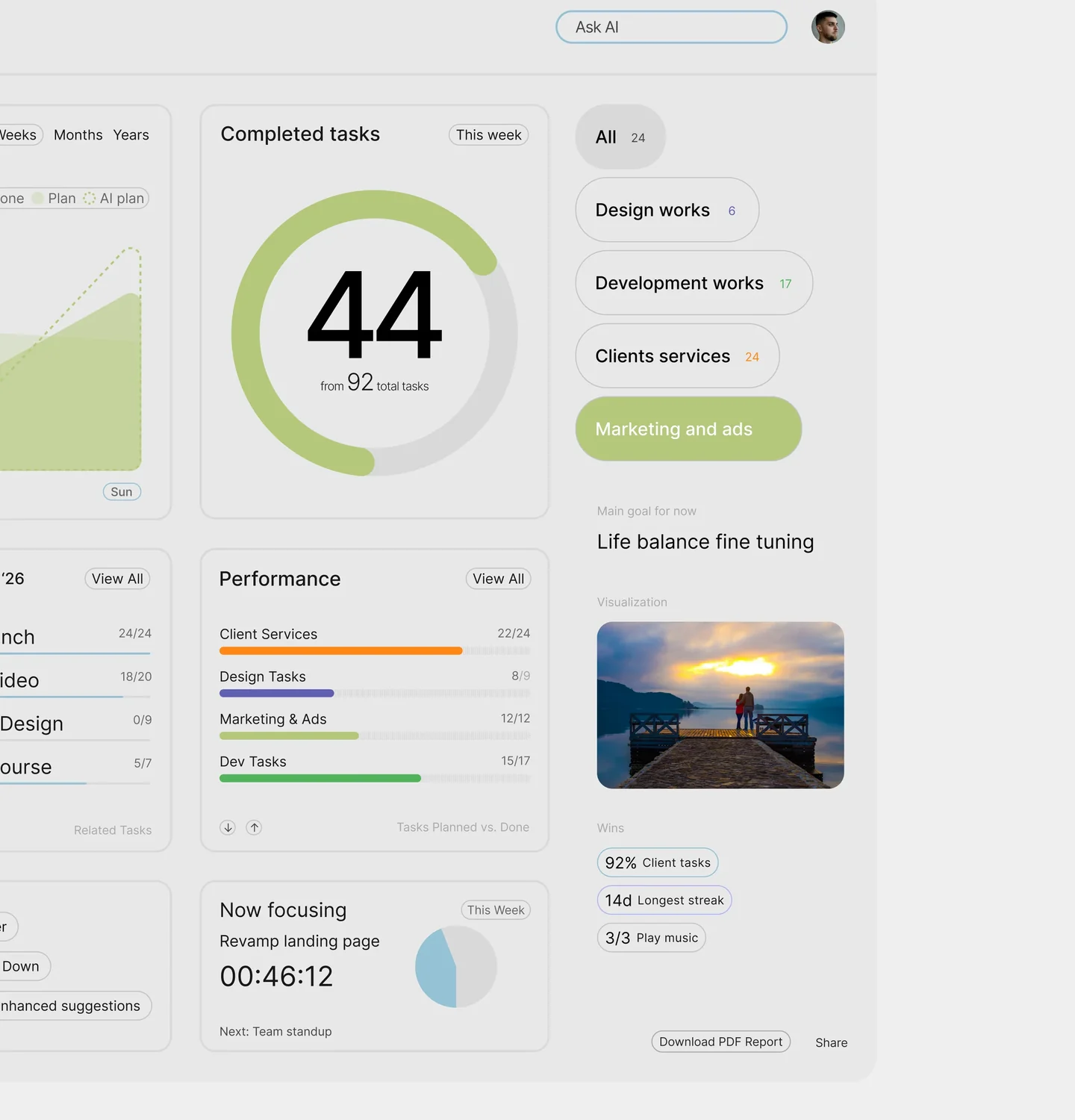Click View All in Performance card

pyautogui.click(x=499, y=579)
